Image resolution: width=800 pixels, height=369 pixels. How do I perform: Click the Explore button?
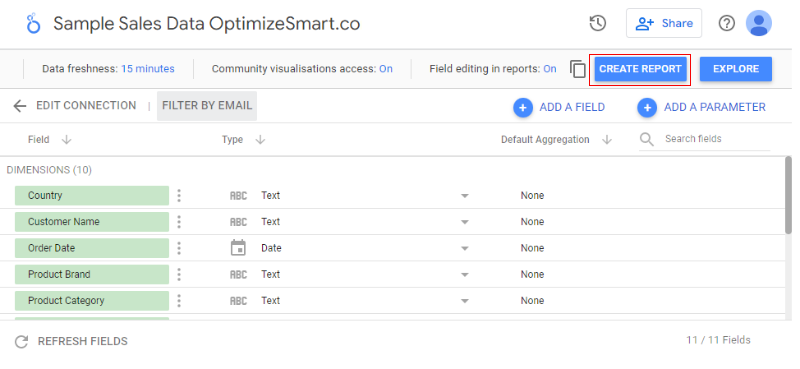pyautogui.click(x=736, y=69)
